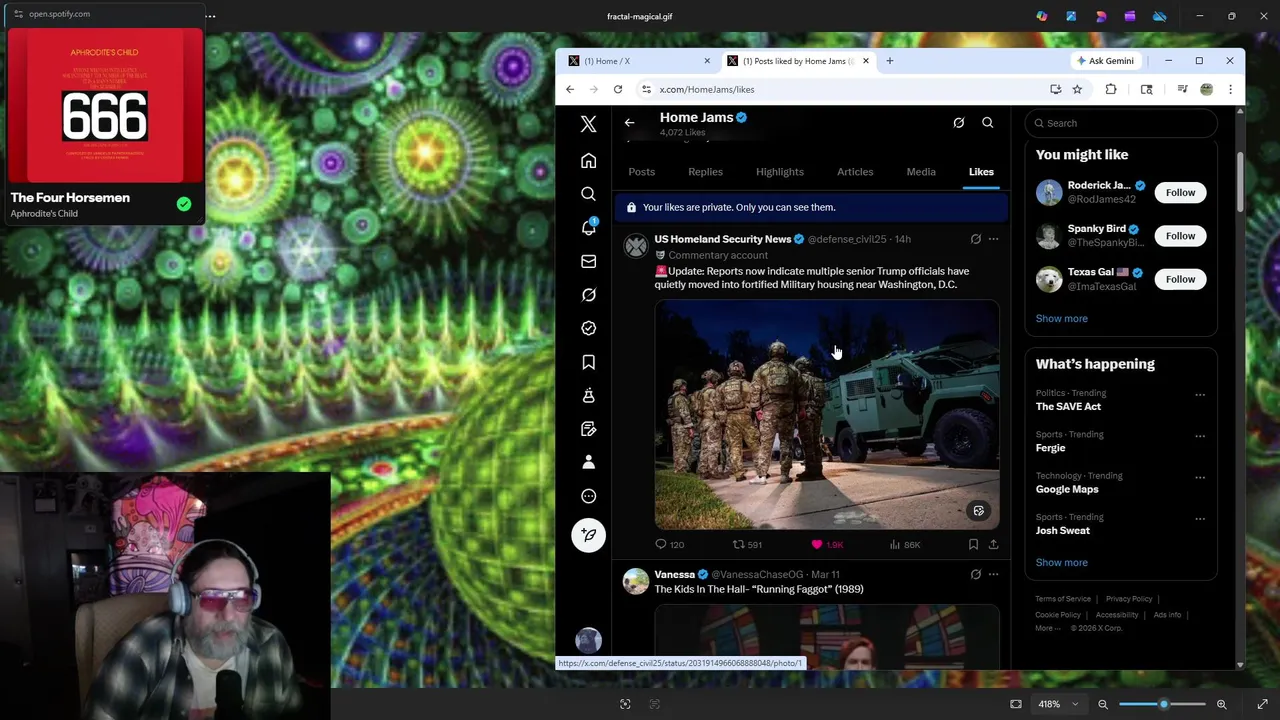Open Profile person icon in X sidebar

click(x=588, y=462)
